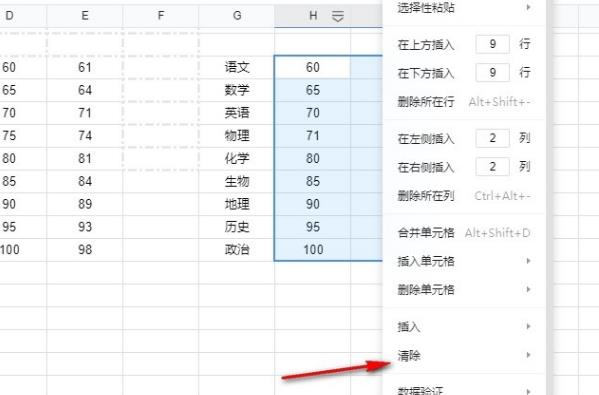The height and width of the screenshot is (395, 599).
Task: Select 合并单元格 menu option
Action: tap(464, 233)
